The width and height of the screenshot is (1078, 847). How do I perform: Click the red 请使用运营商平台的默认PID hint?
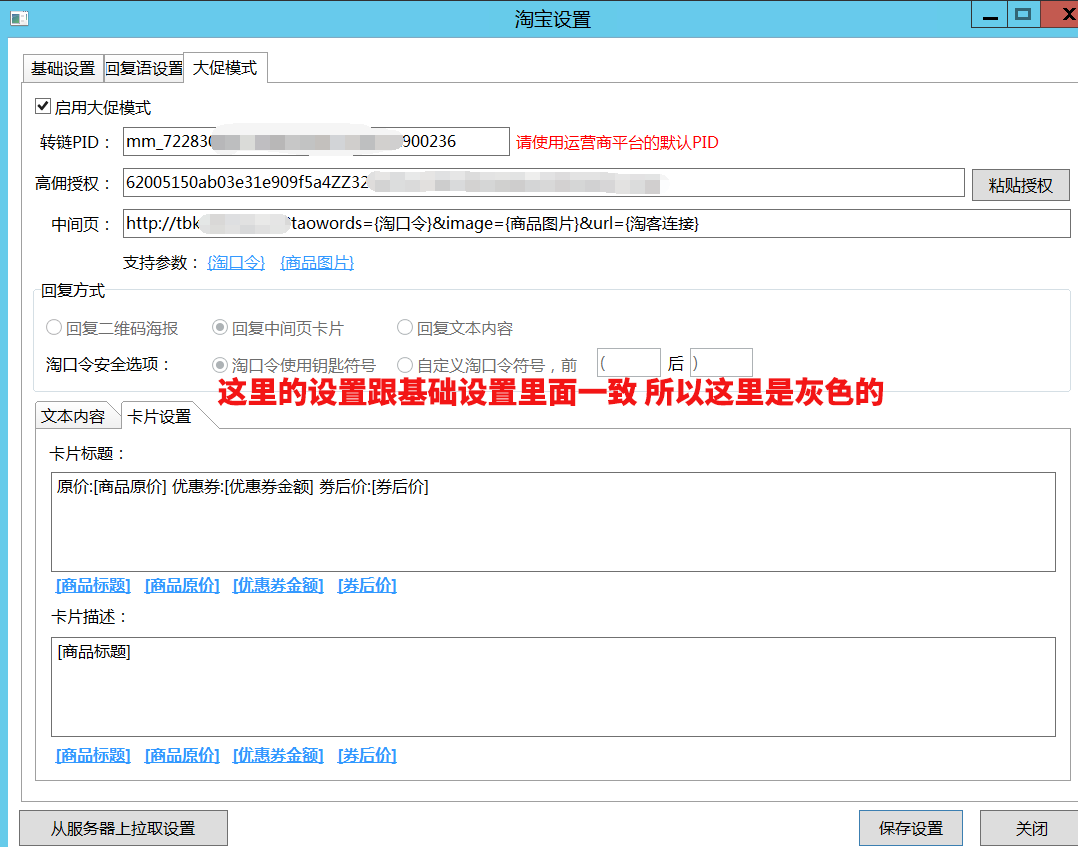617,142
